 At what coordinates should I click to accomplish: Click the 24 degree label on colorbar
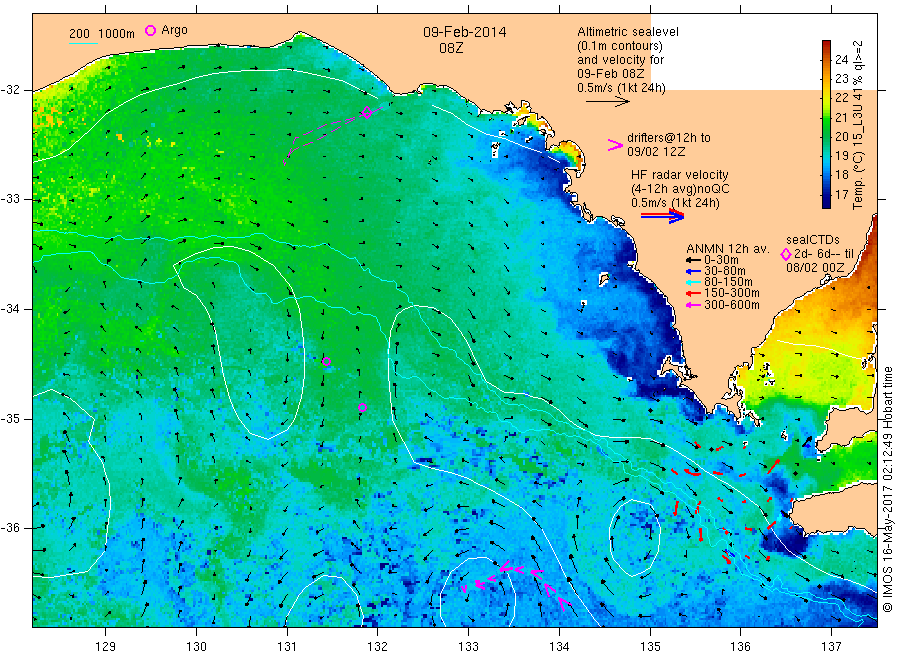coord(841,59)
